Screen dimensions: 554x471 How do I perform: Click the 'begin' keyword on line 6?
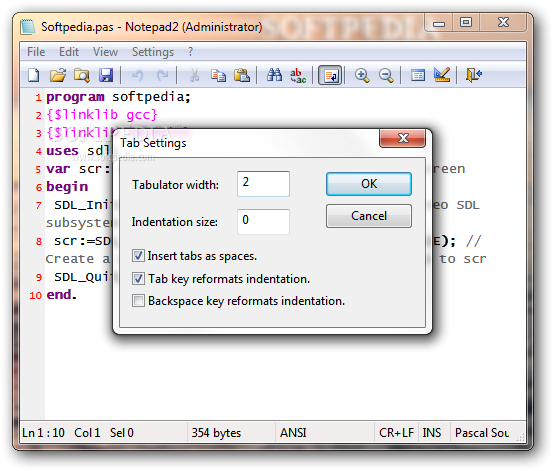pos(67,187)
